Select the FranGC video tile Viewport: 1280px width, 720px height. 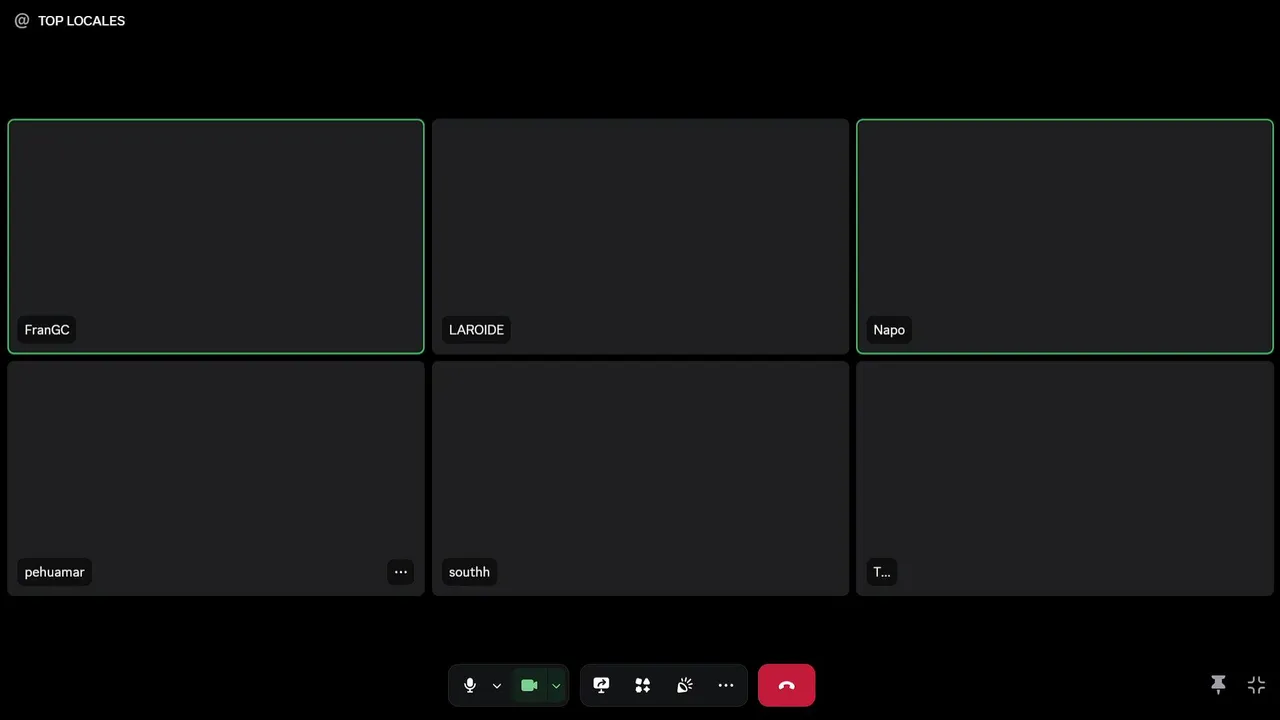pos(216,237)
